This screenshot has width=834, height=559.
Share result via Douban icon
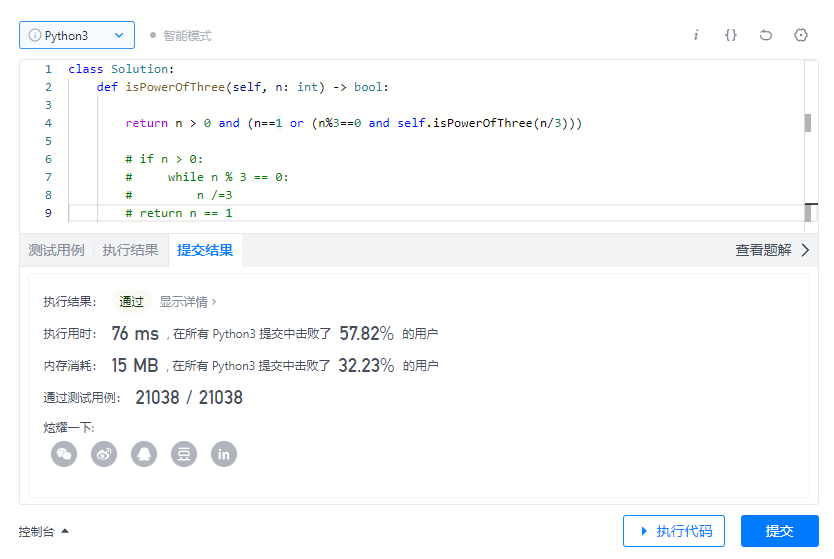coord(184,454)
